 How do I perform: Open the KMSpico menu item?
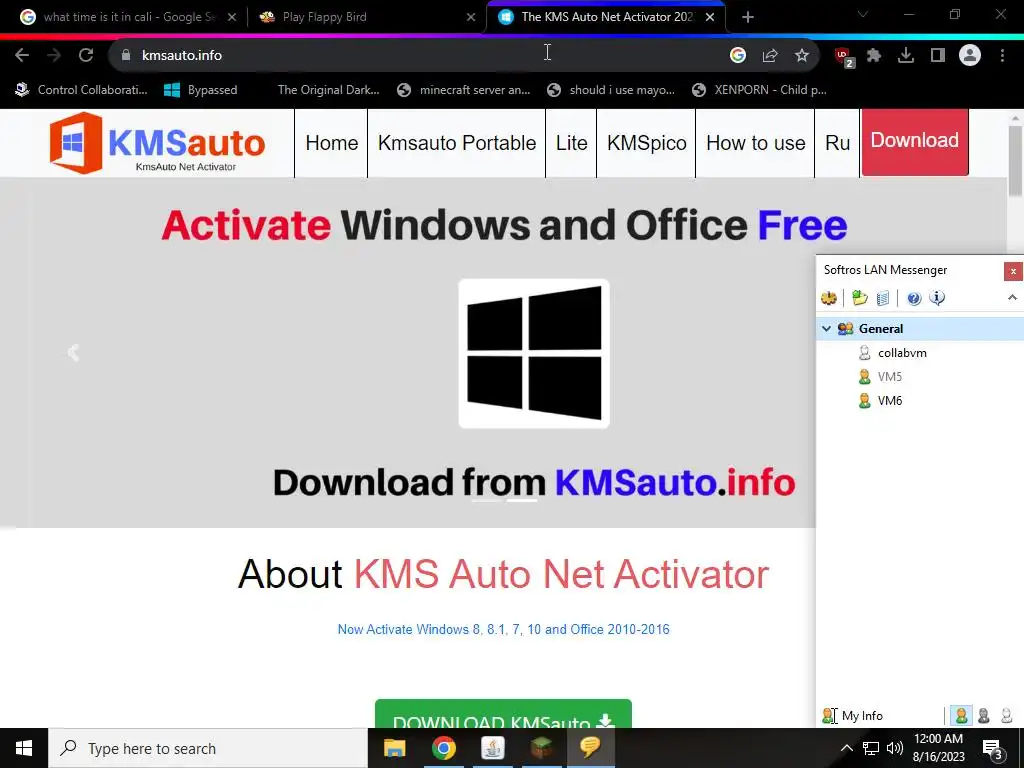pyautogui.click(x=647, y=143)
